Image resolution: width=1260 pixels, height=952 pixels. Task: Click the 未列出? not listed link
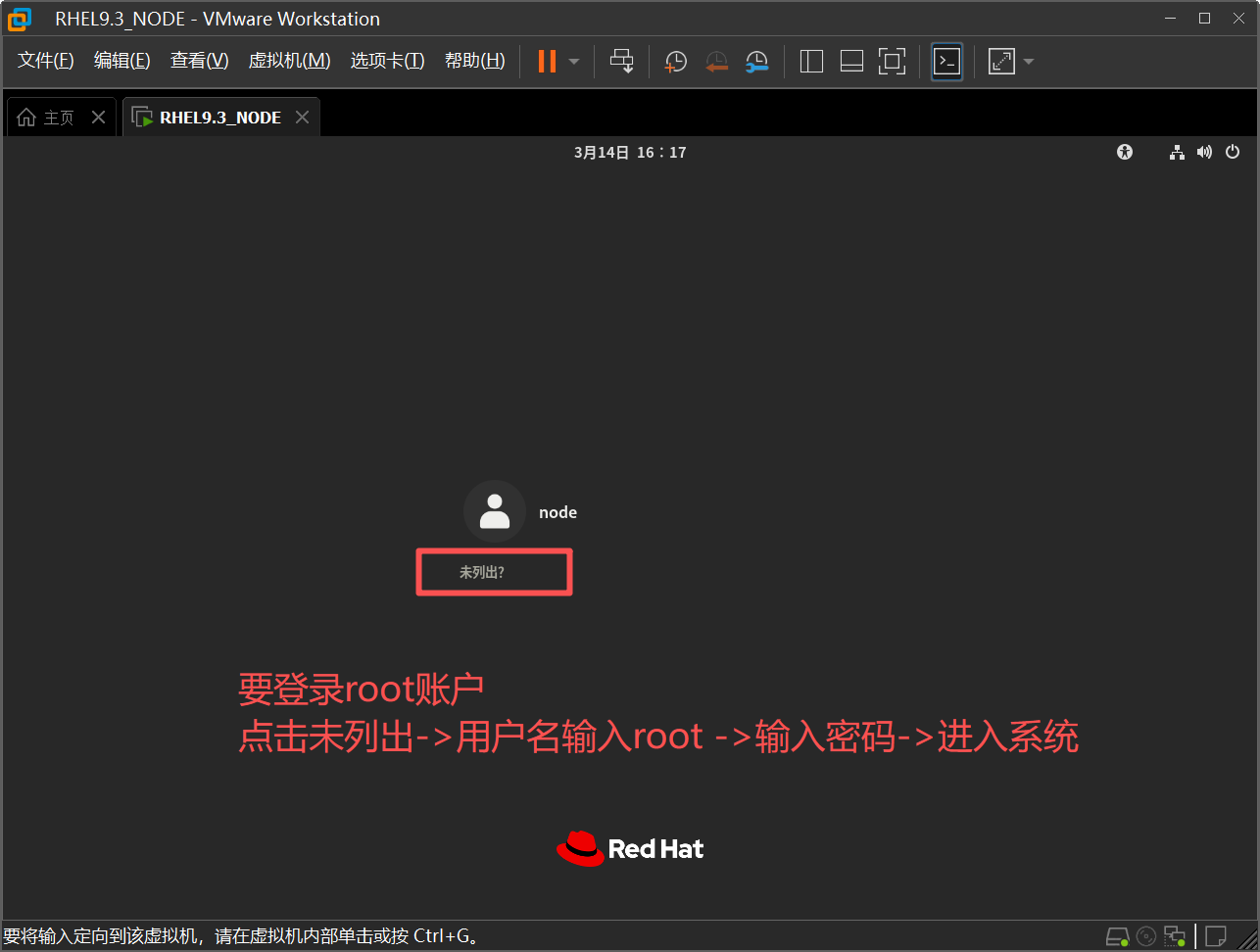(x=482, y=572)
